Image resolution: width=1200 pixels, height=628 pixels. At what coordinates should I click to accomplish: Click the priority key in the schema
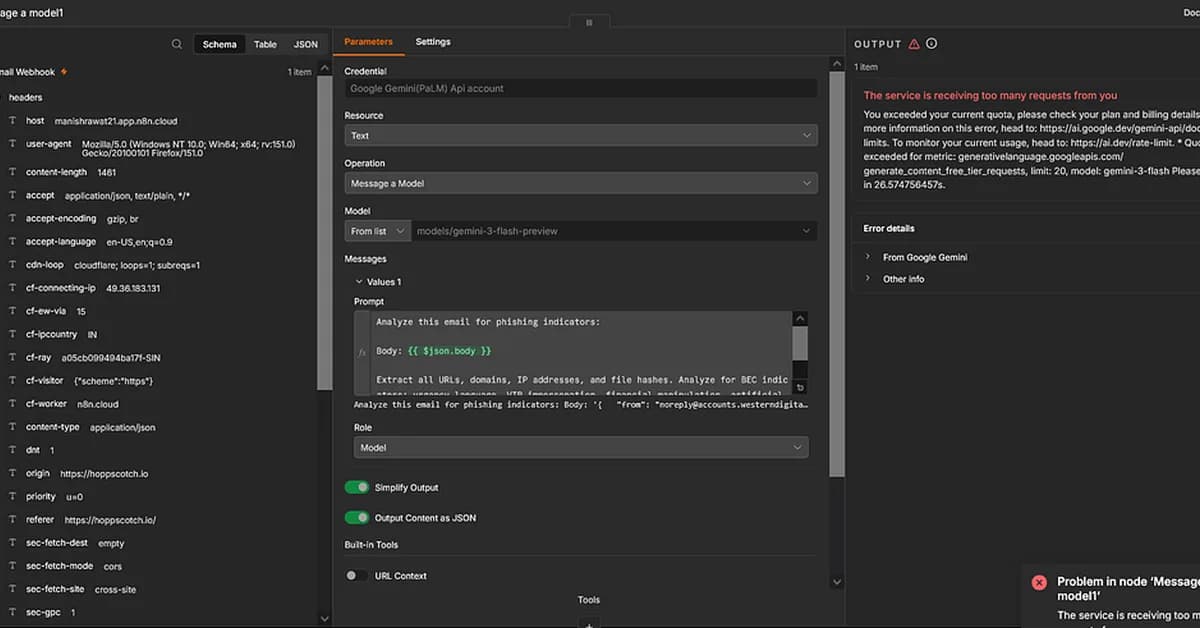[41, 496]
